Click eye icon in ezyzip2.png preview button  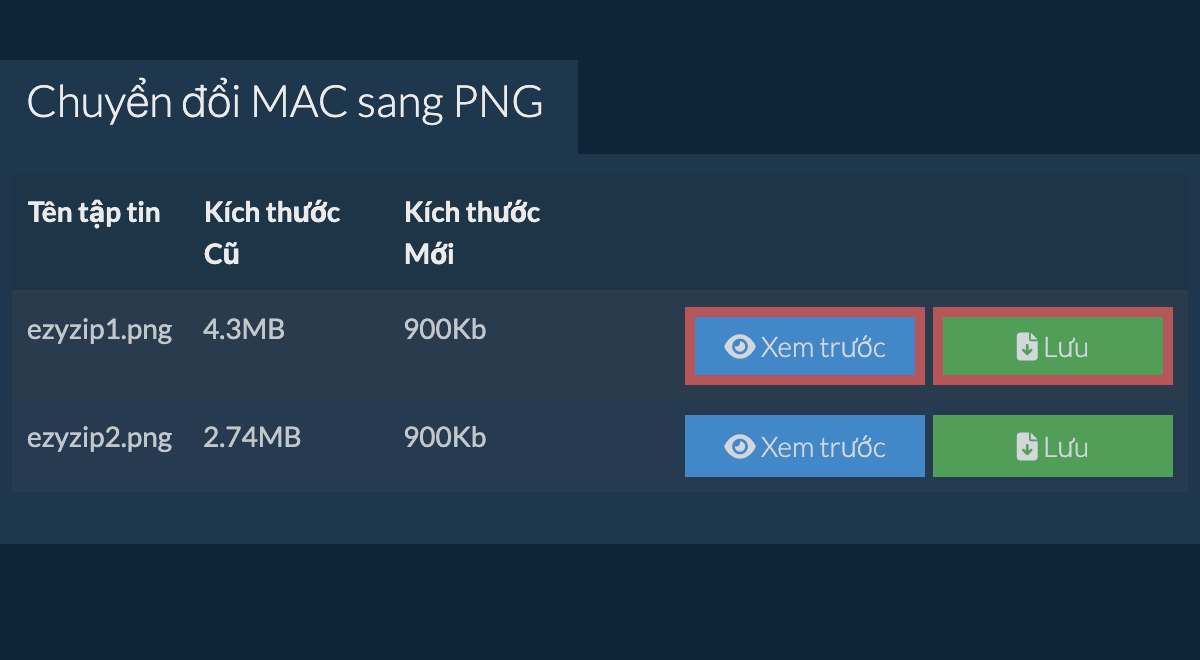click(x=739, y=446)
